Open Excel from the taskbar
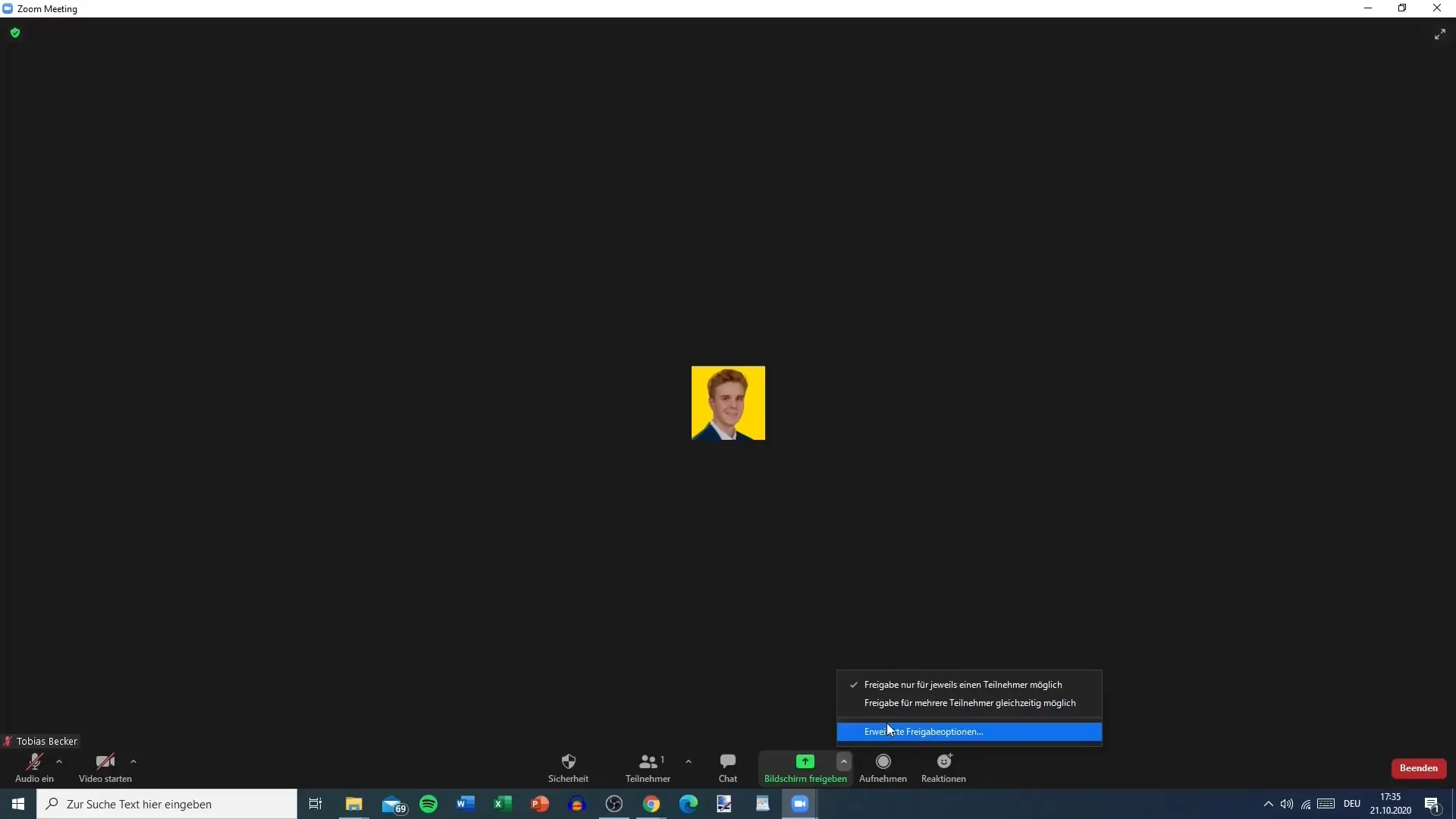The width and height of the screenshot is (1456, 819). coord(503,804)
